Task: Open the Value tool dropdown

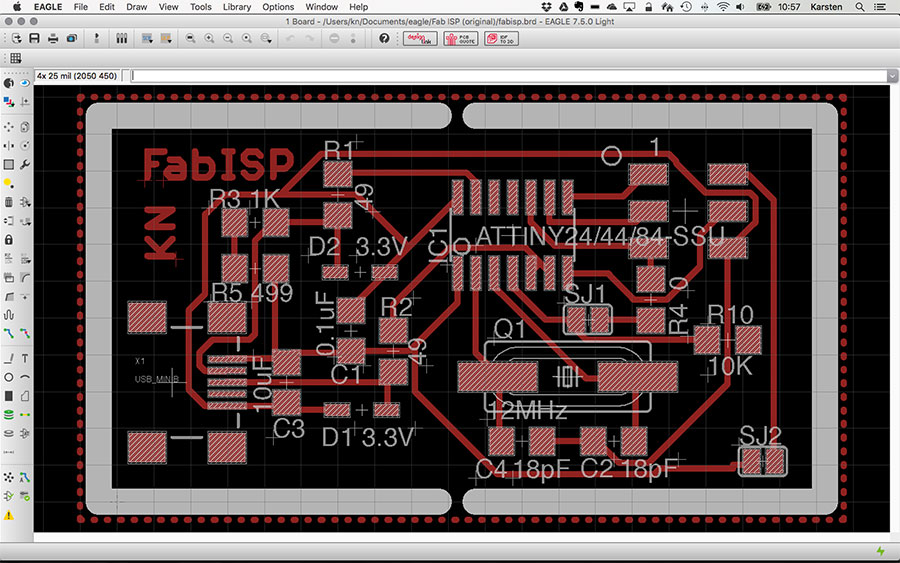Action: point(25,259)
